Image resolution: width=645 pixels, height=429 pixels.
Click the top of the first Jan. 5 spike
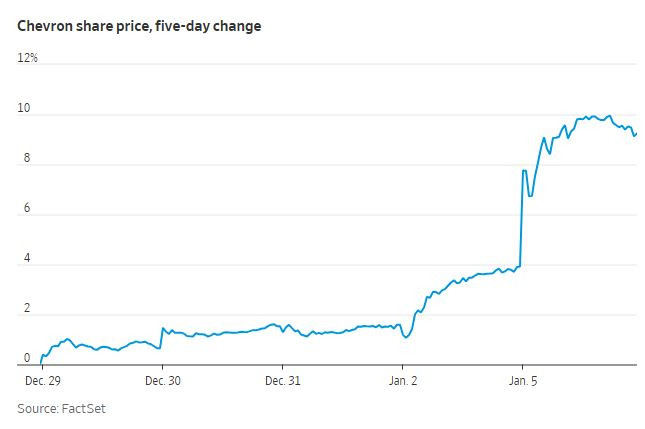click(x=525, y=170)
